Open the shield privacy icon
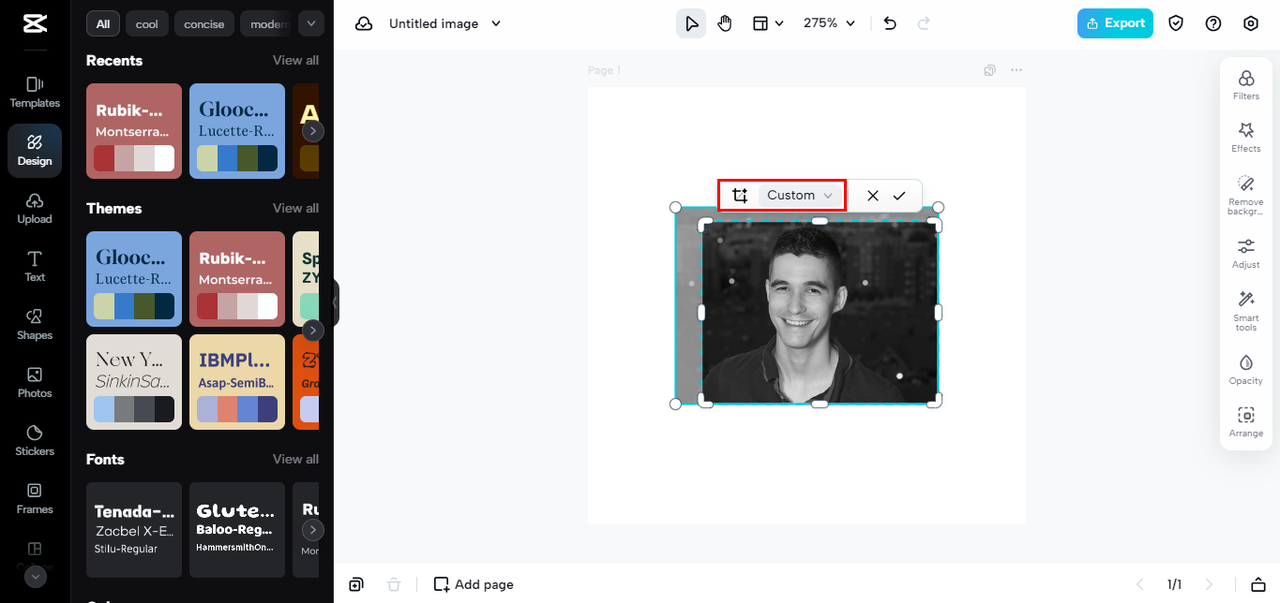1280x603 pixels. [x=1176, y=23]
